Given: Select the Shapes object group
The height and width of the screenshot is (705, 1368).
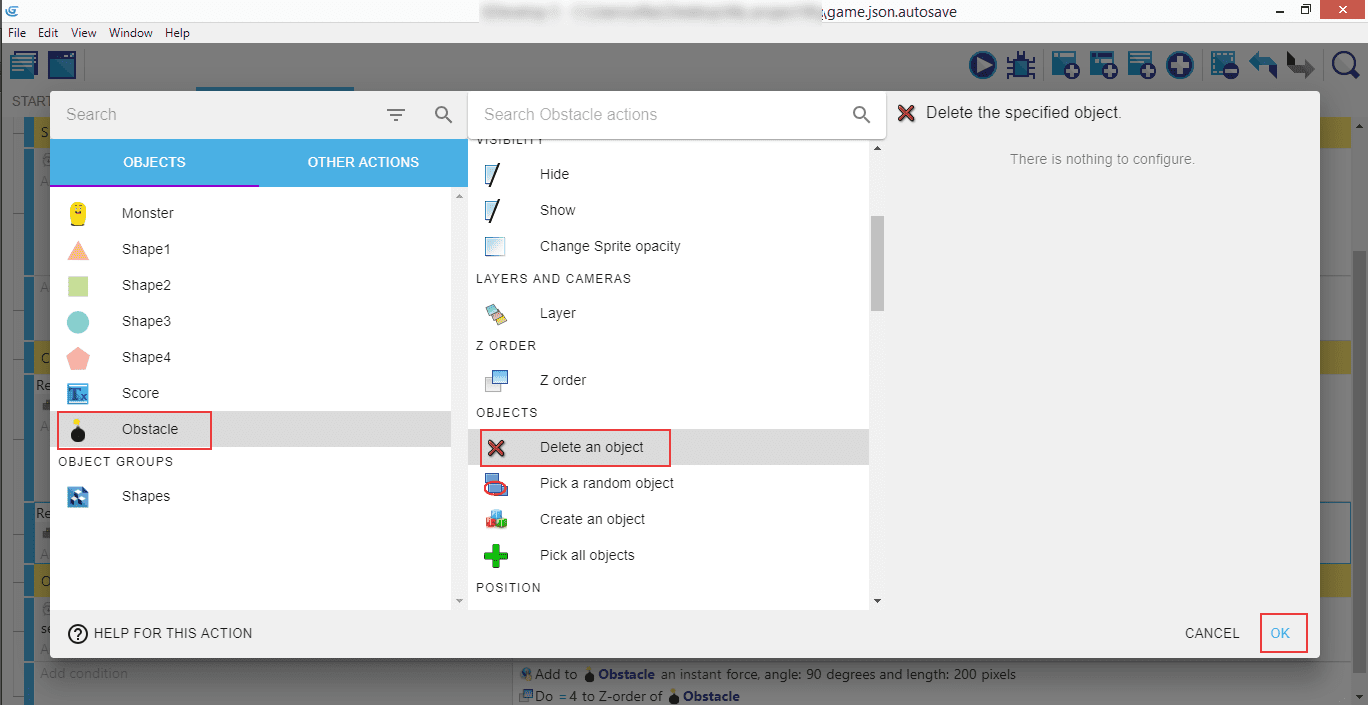Looking at the screenshot, I should [x=145, y=496].
